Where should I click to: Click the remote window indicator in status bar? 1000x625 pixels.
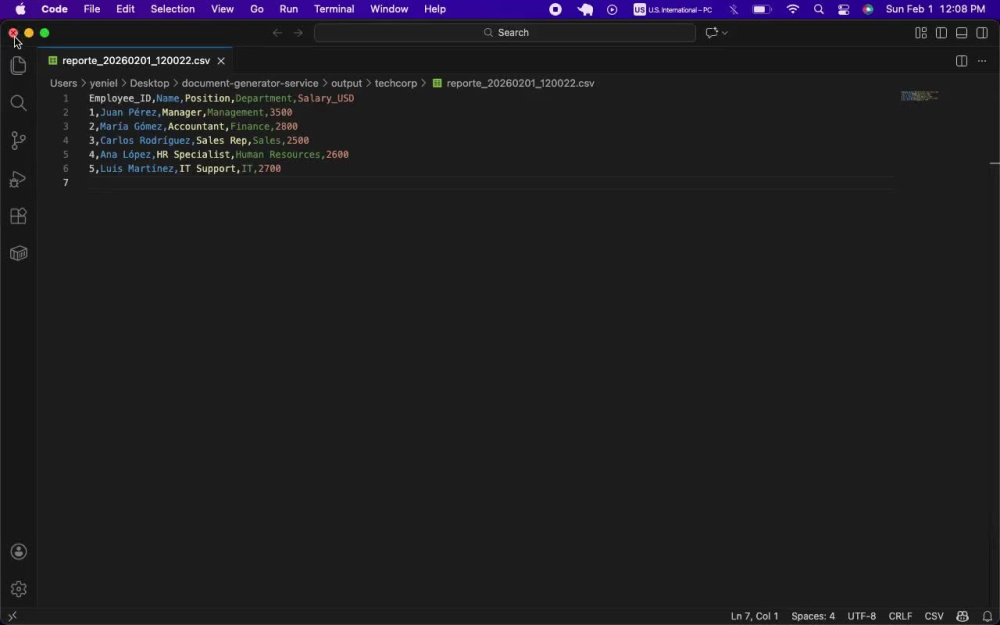12,616
